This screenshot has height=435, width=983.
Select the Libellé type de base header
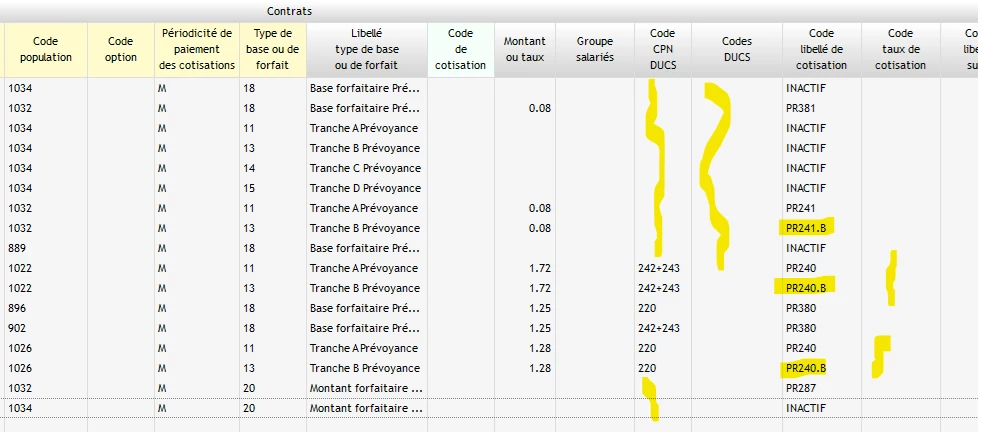(x=367, y=50)
